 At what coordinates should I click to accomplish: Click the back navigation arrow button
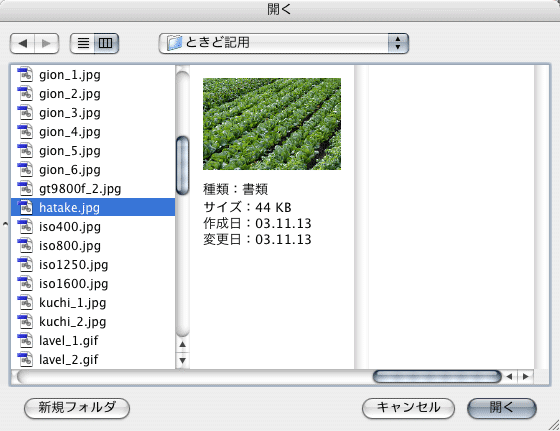22,44
